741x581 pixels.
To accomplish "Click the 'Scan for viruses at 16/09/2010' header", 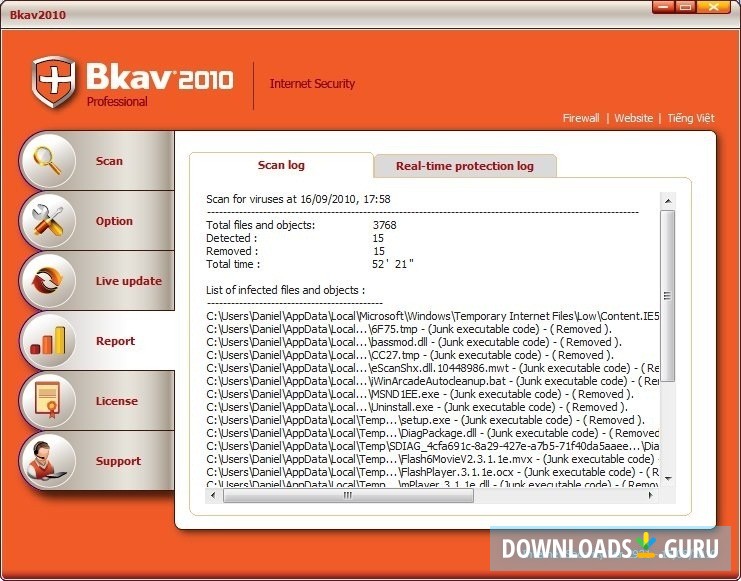I will click(298, 199).
